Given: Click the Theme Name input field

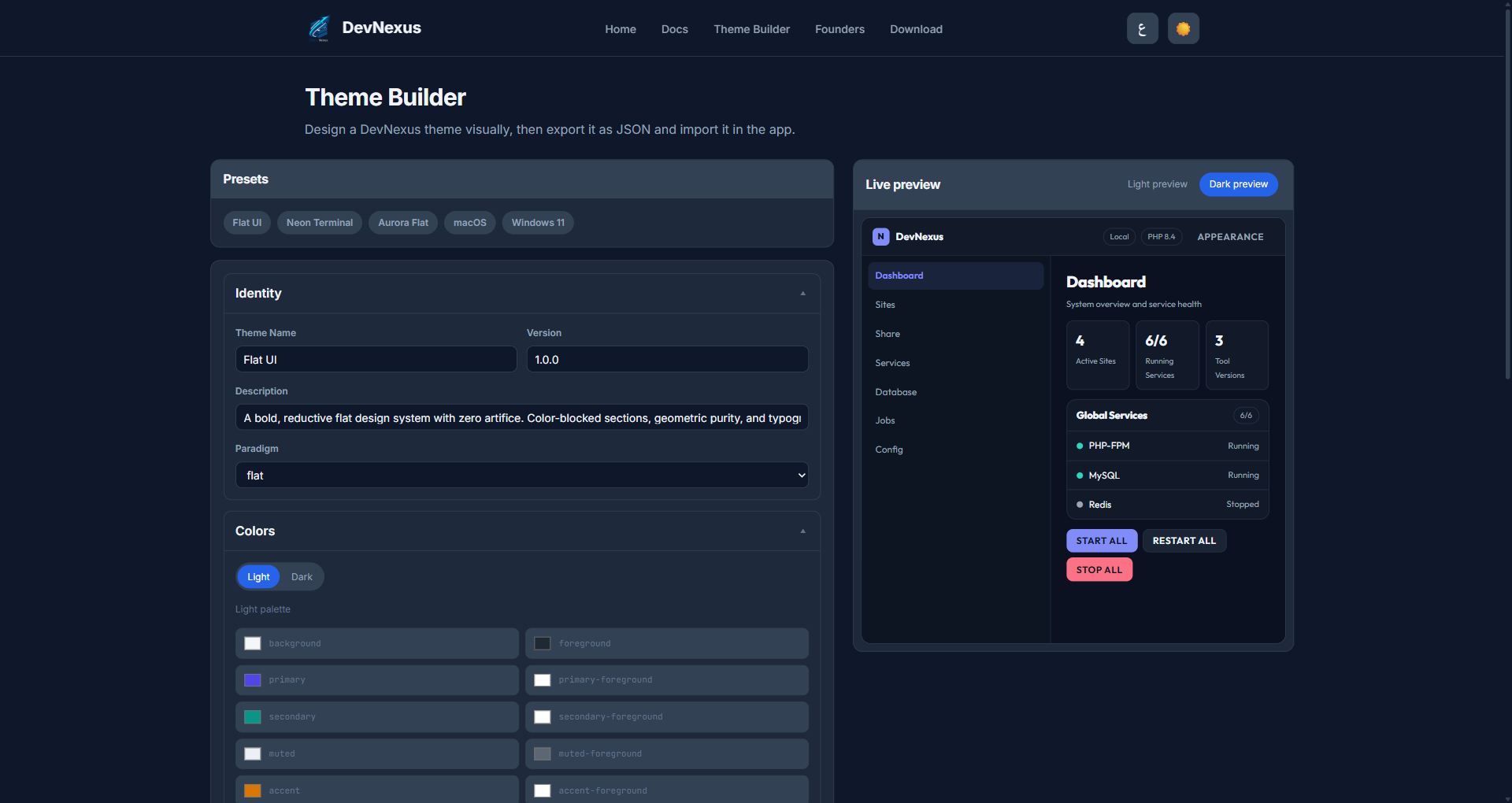Looking at the screenshot, I should (x=376, y=359).
